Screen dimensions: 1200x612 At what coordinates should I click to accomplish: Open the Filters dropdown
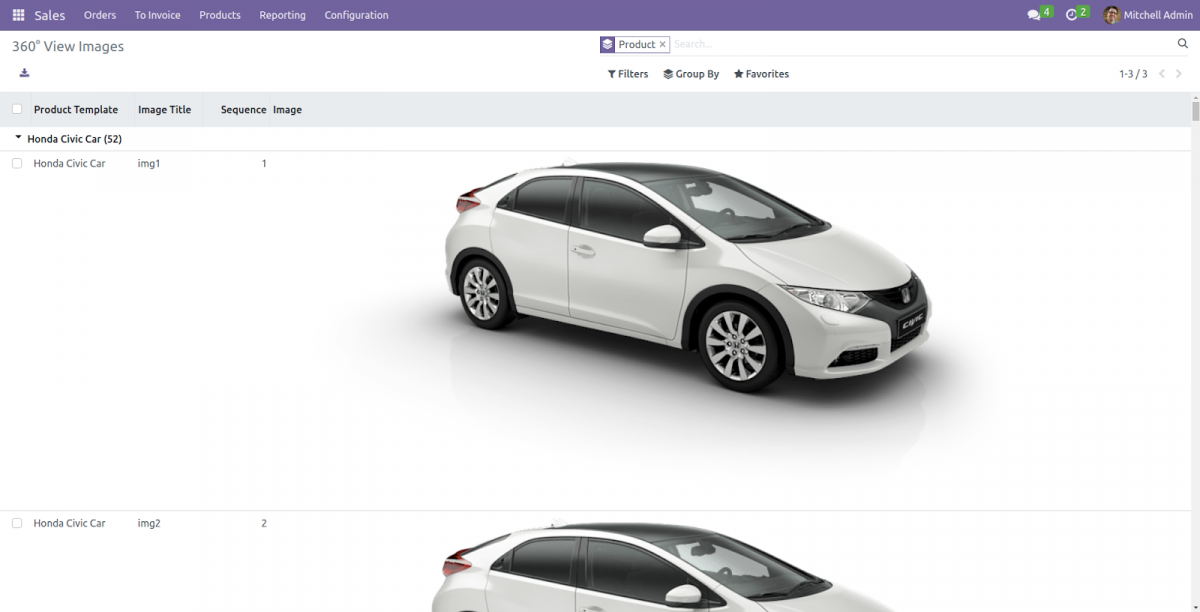[x=627, y=73]
